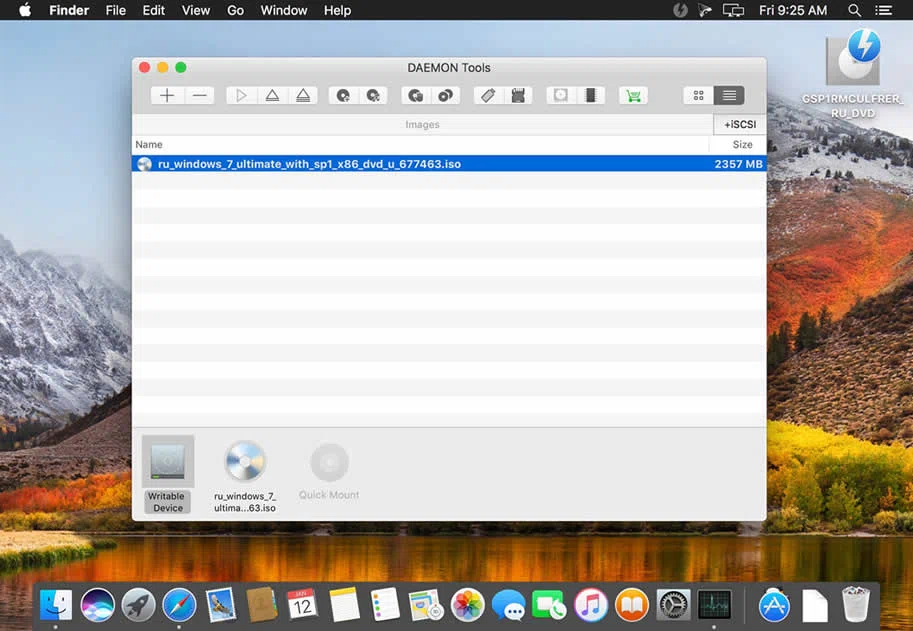Switch to list view
The width and height of the screenshot is (913, 631).
pyautogui.click(x=729, y=95)
